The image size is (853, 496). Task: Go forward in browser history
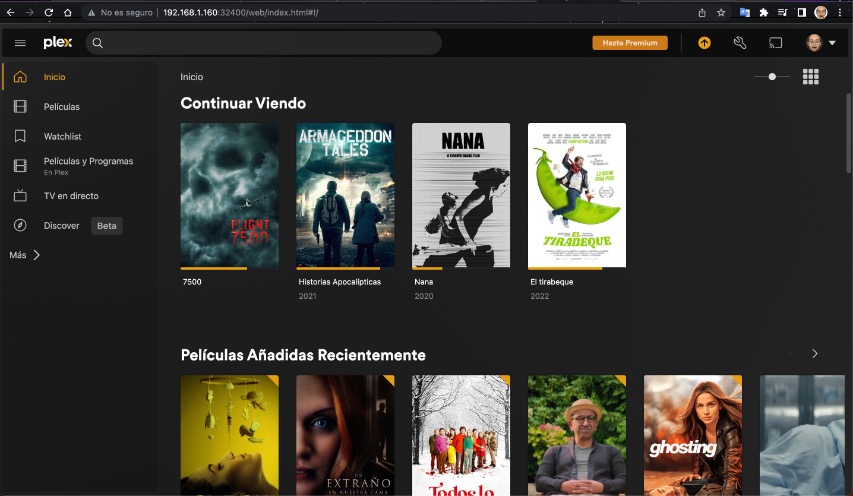tap(29, 12)
